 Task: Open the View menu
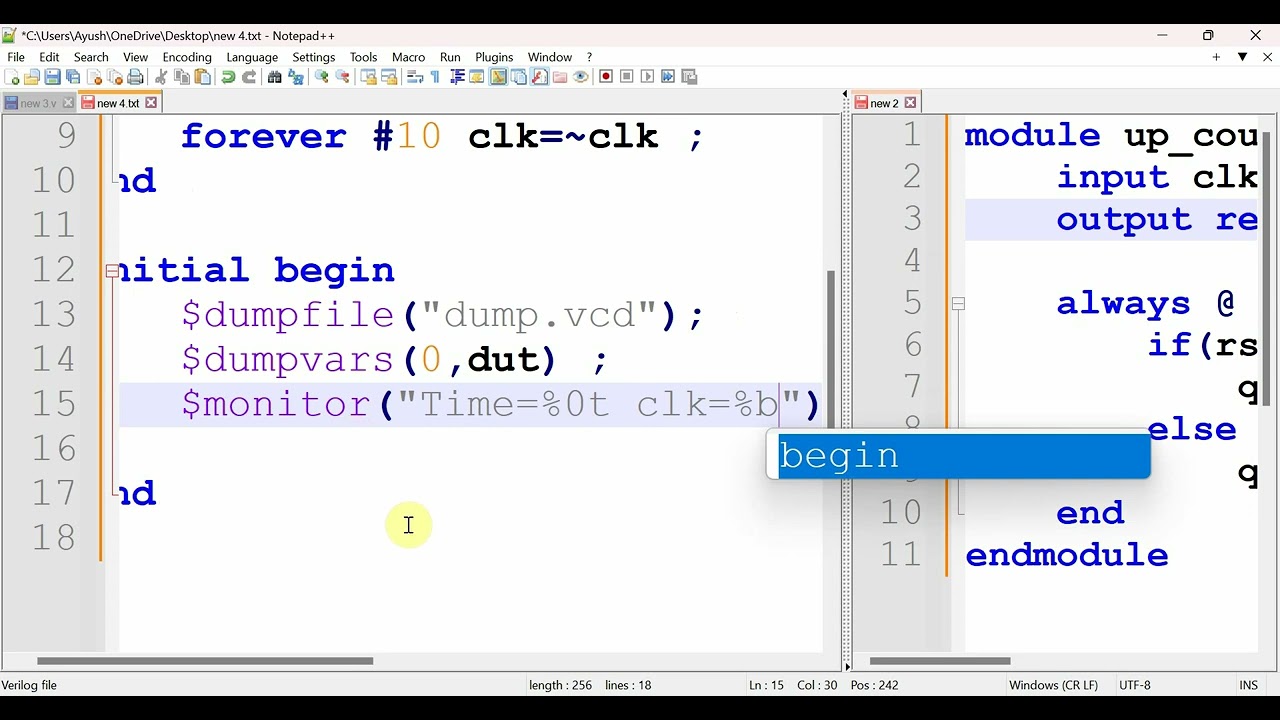135,57
